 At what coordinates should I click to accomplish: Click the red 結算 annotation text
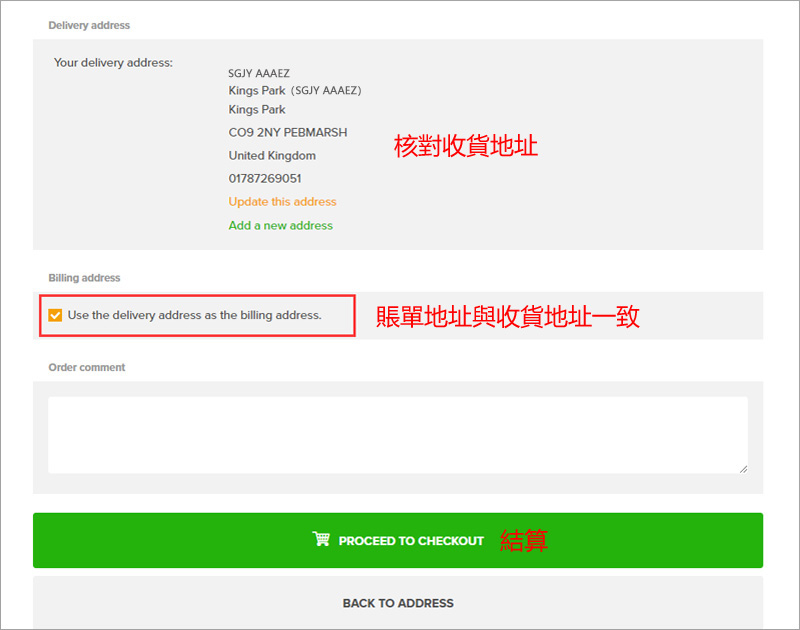click(x=523, y=540)
